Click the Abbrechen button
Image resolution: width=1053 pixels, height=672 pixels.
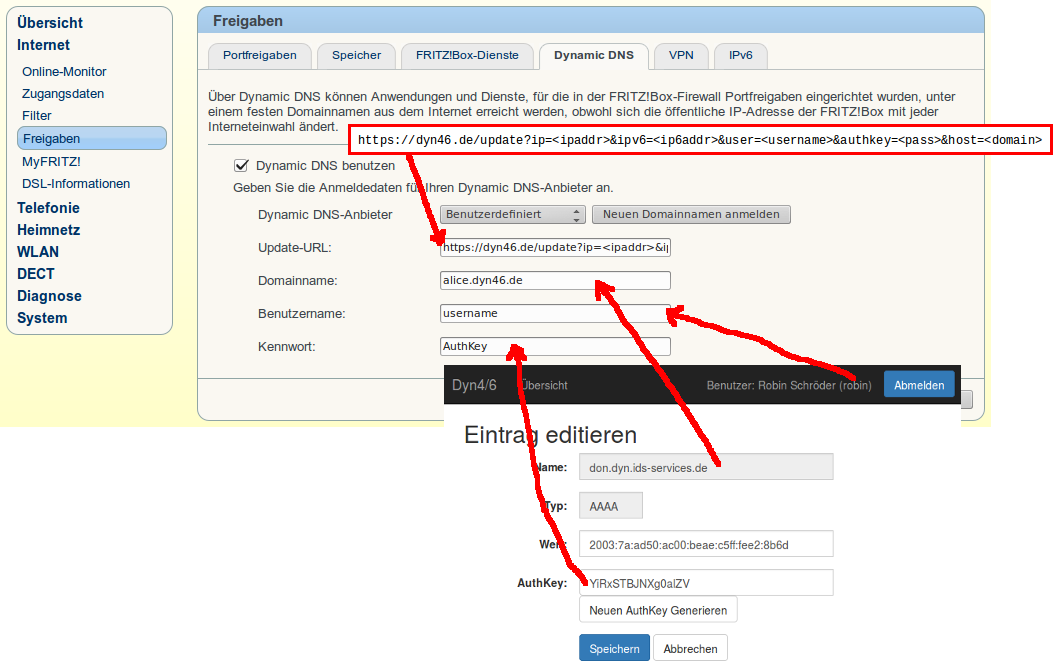pos(690,648)
